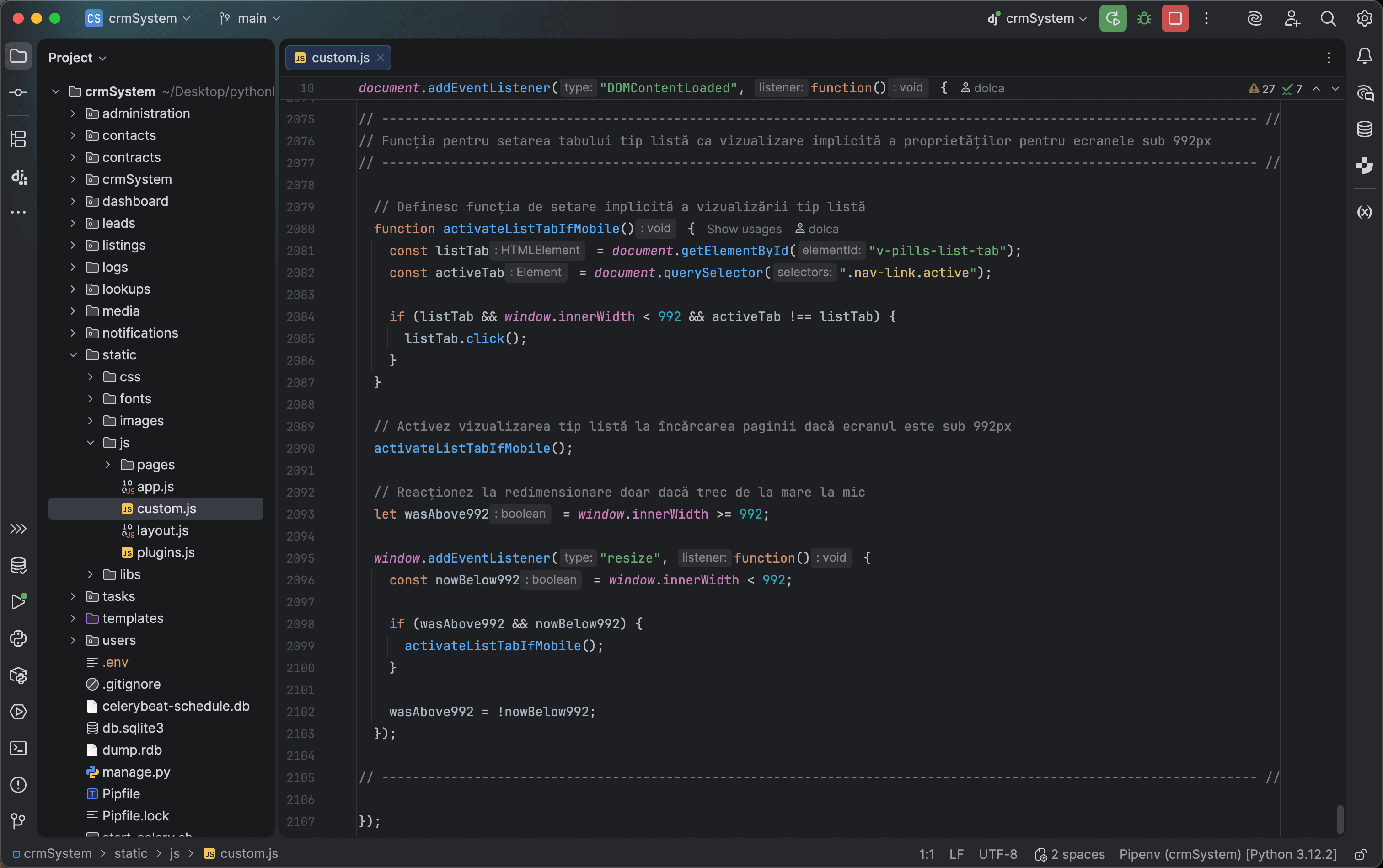
Task: Click the Show usages link above activateListTabIfMobile
Action: pyautogui.click(x=744, y=229)
